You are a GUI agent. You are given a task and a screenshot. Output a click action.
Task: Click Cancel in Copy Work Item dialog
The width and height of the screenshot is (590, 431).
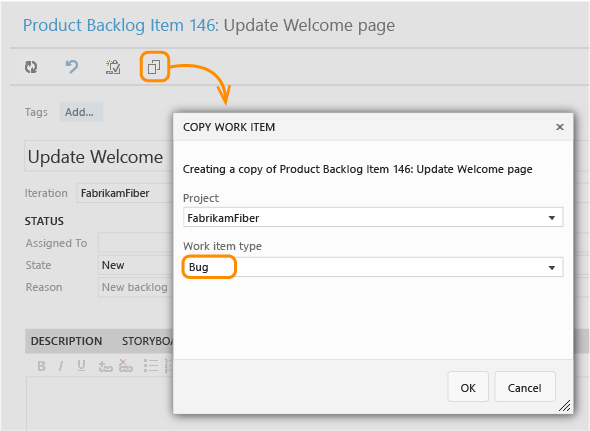[525, 387]
